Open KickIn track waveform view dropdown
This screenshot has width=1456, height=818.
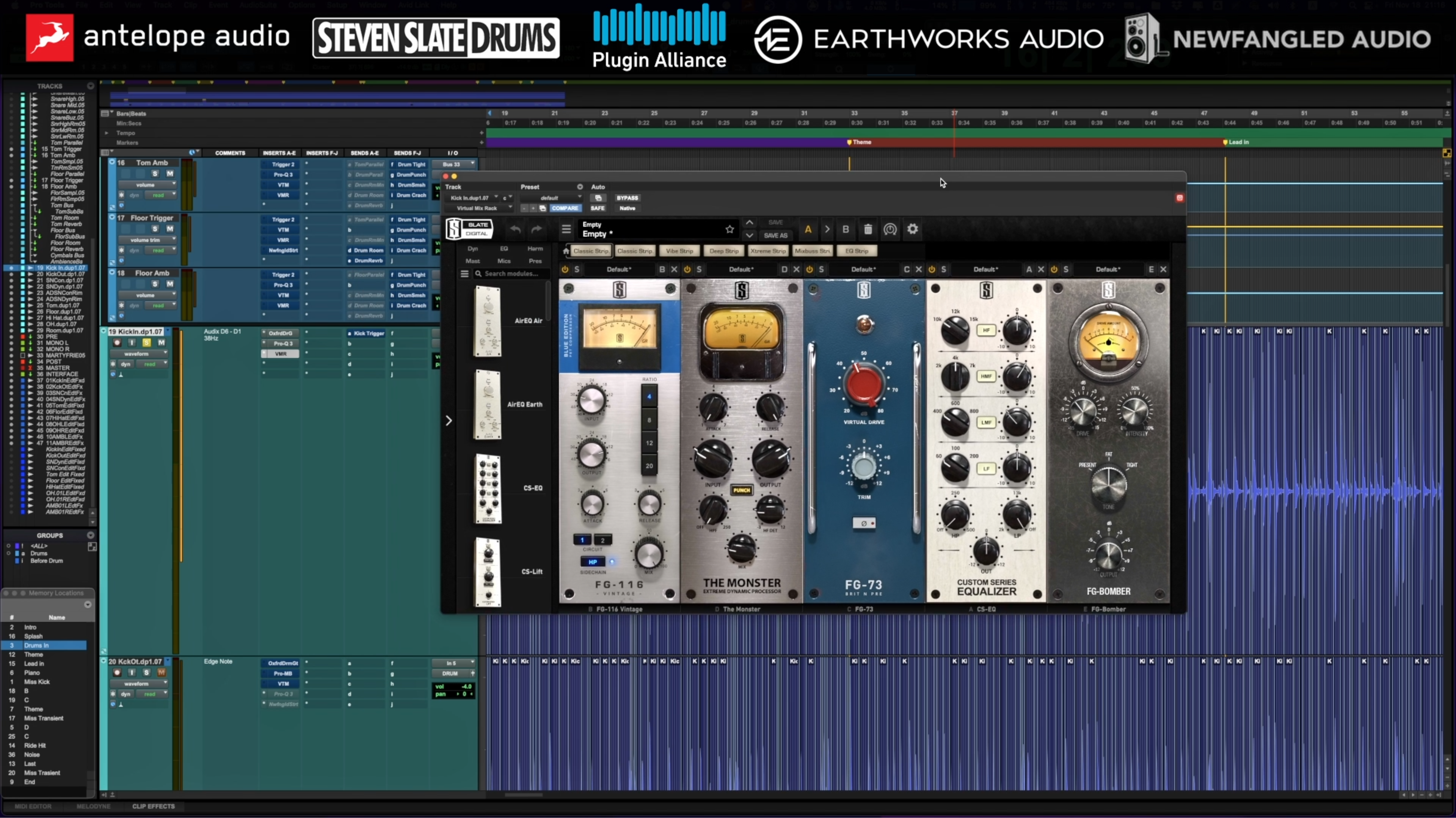click(138, 353)
